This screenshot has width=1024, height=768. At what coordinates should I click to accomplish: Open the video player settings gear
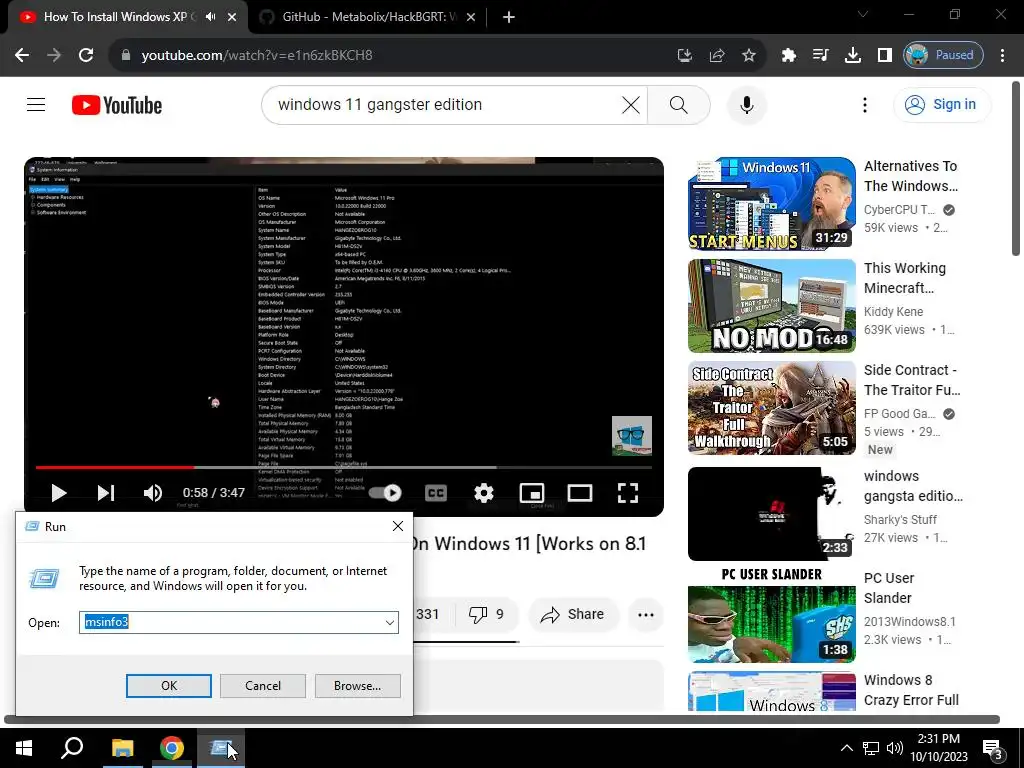pos(483,493)
